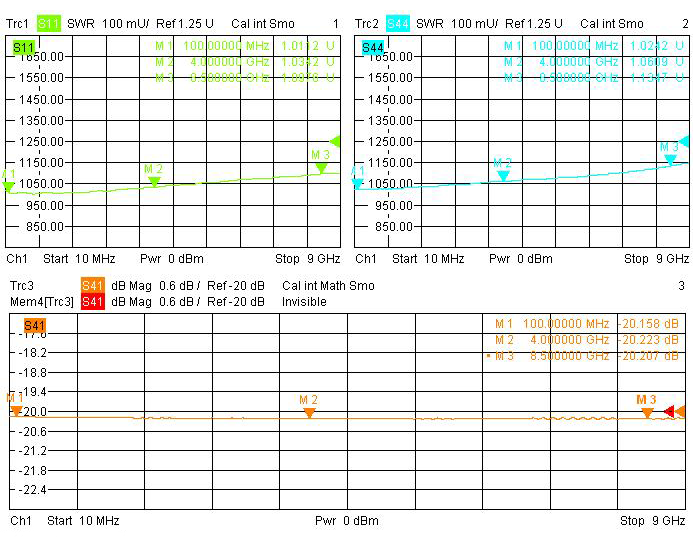Click orange S41 label on Trc3 line
Screen dimensions: 693x537
click(x=93, y=286)
